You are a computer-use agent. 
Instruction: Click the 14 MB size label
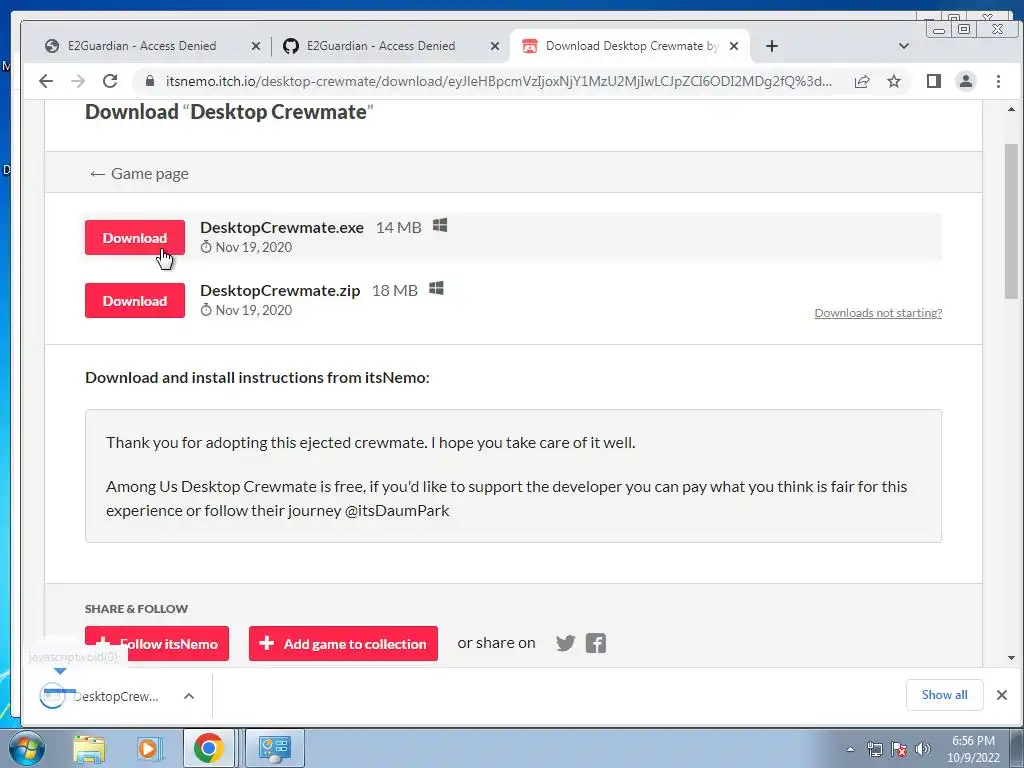(398, 227)
